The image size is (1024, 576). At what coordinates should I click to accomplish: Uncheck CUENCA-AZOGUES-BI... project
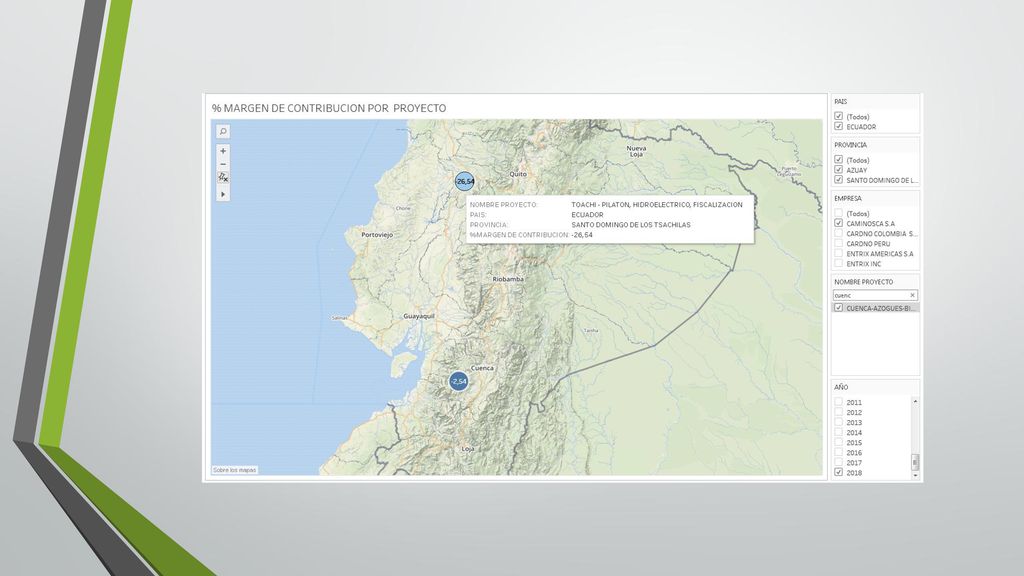839,308
